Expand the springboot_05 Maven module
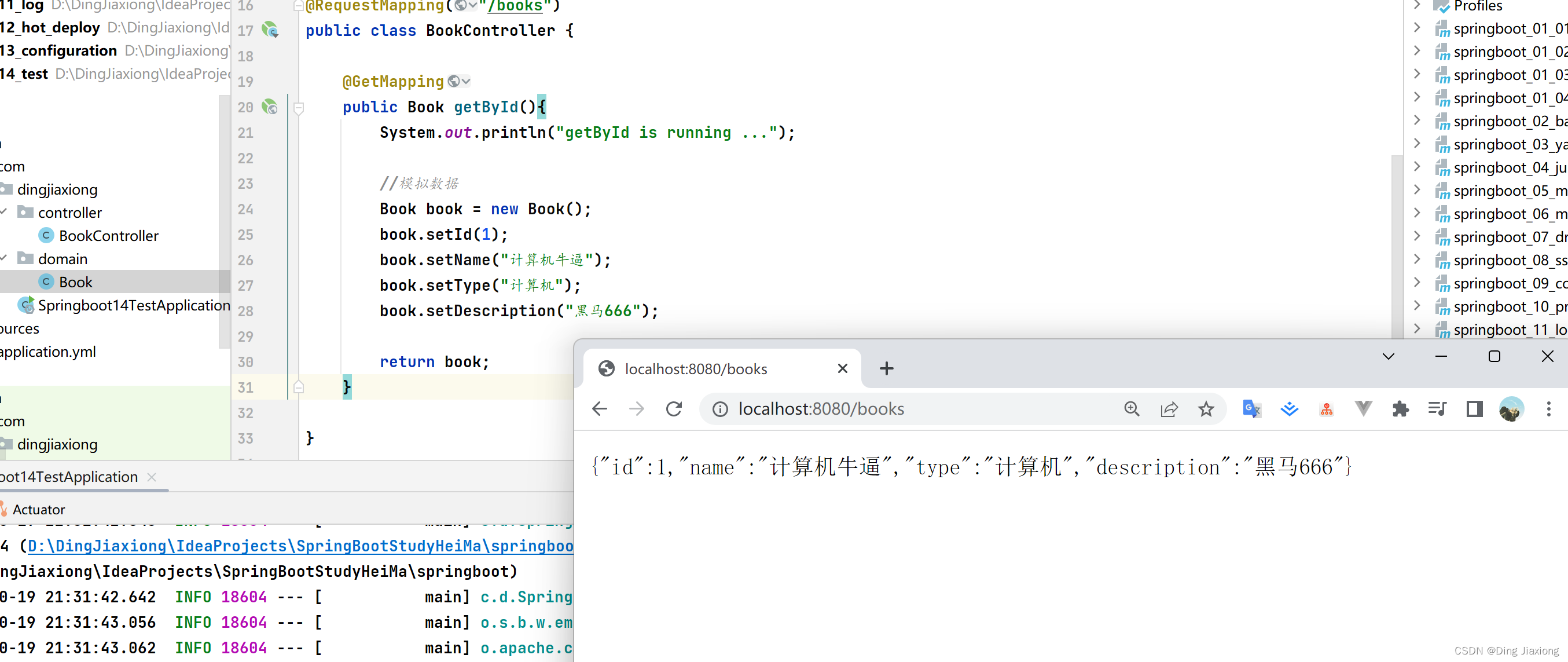This screenshot has height=662, width=1568. coord(1416,190)
